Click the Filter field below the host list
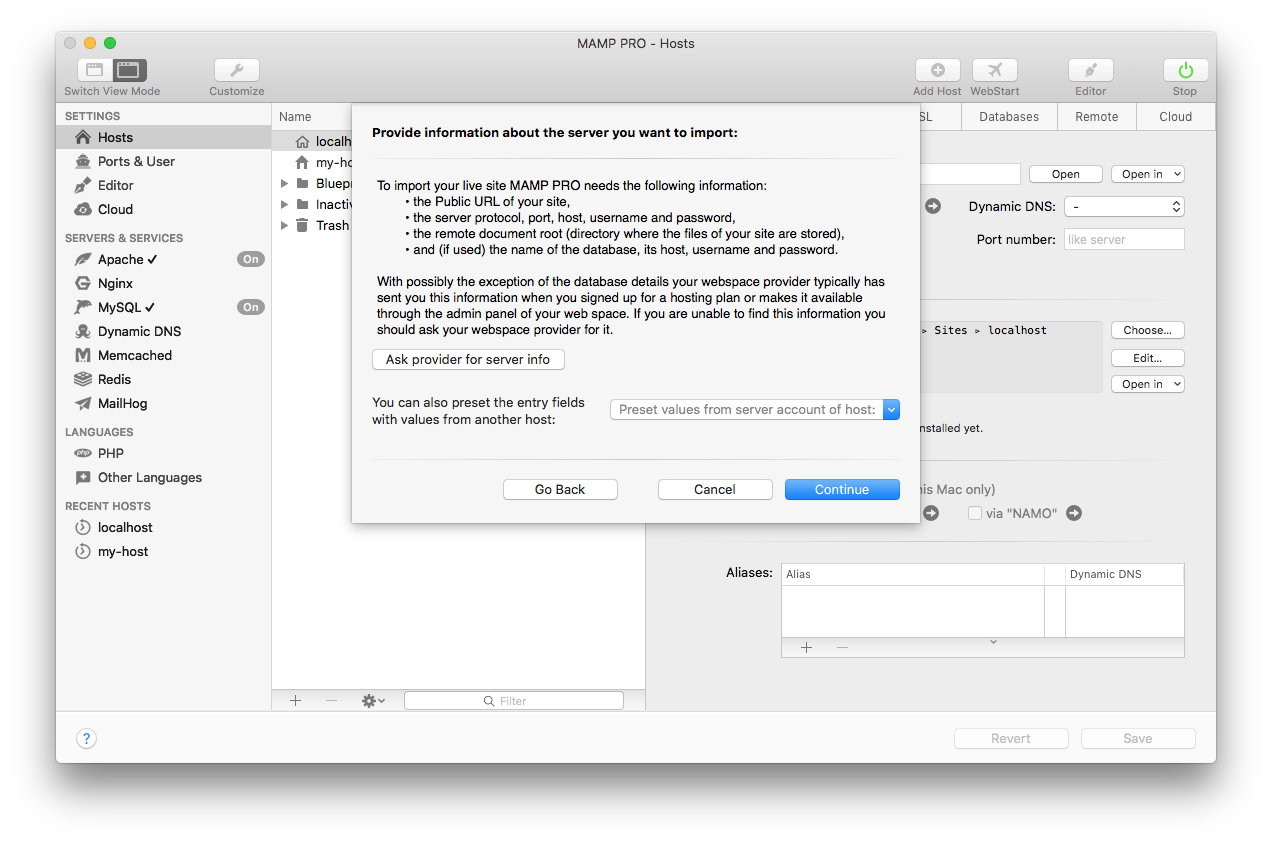The width and height of the screenshot is (1272, 843). click(513, 700)
